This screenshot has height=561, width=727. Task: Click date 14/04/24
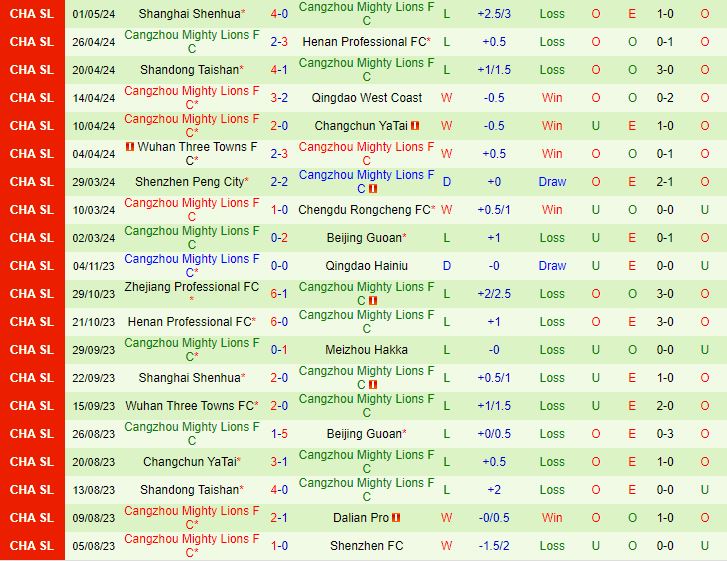click(94, 98)
